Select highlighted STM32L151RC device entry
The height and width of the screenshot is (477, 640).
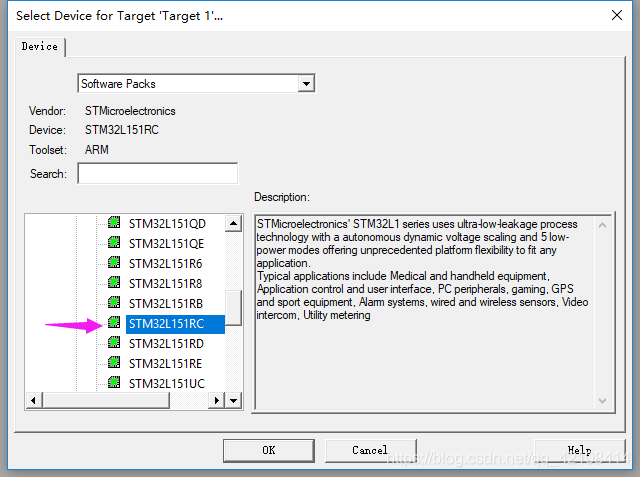pyautogui.click(x=175, y=324)
